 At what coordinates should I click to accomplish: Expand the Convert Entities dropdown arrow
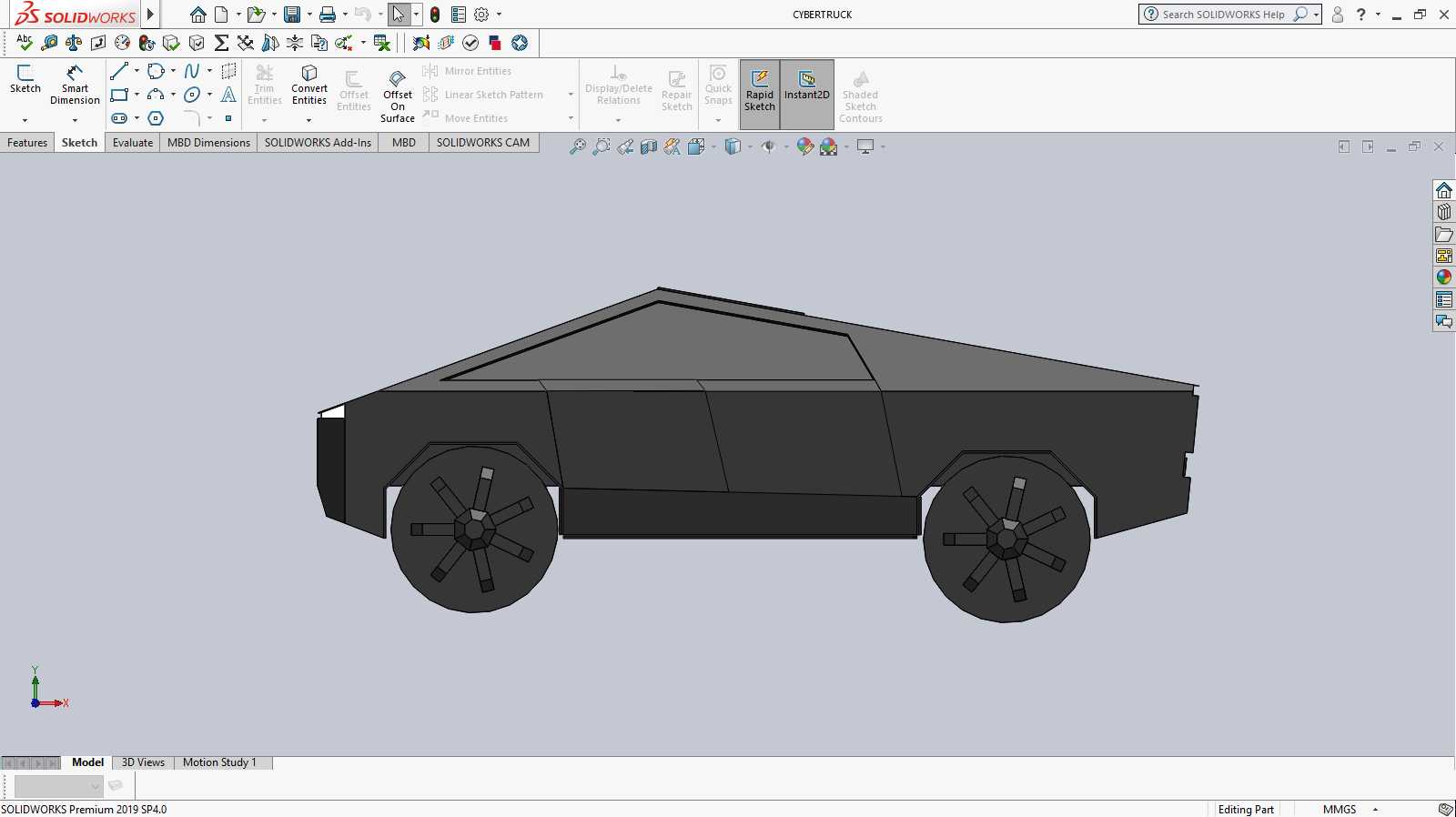pyautogui.click(x=309, y=120)
